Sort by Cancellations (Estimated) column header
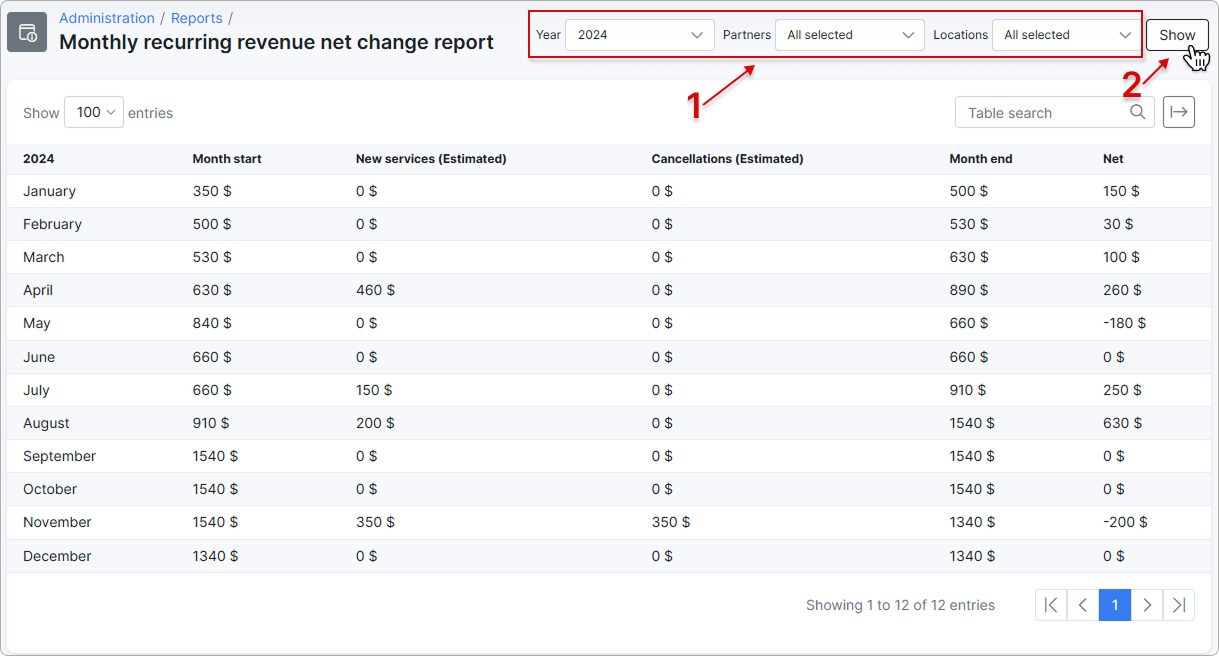 pyautogui.click(x=727, y=159)
